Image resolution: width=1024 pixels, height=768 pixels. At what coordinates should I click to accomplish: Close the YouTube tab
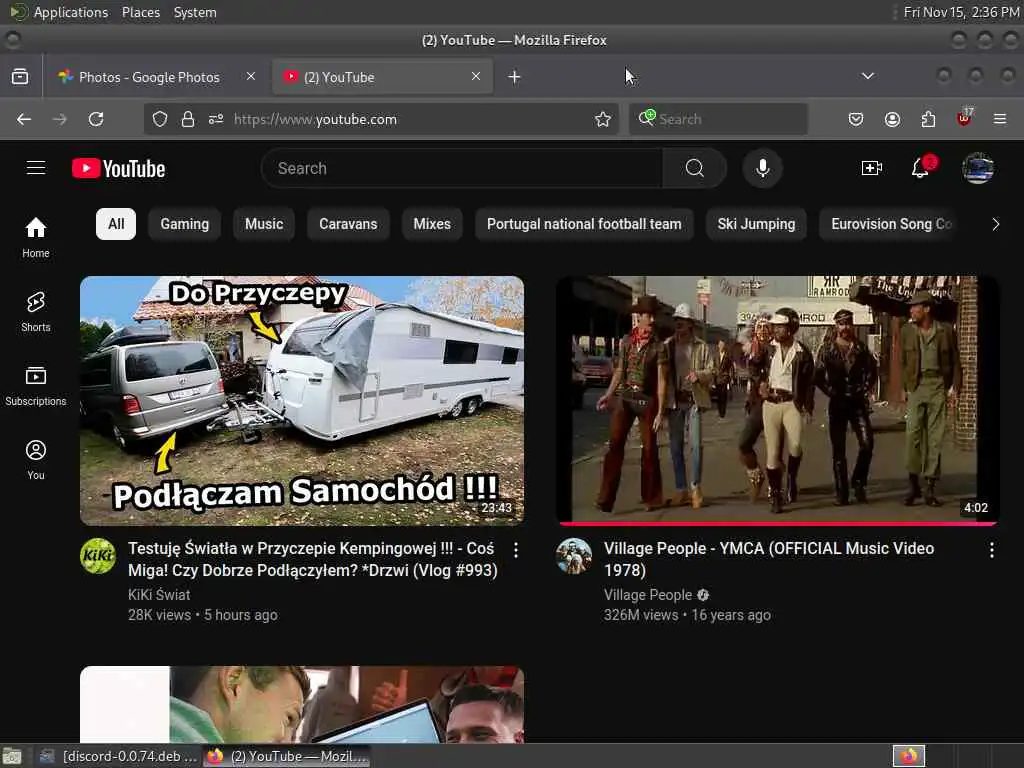(476, 76)
